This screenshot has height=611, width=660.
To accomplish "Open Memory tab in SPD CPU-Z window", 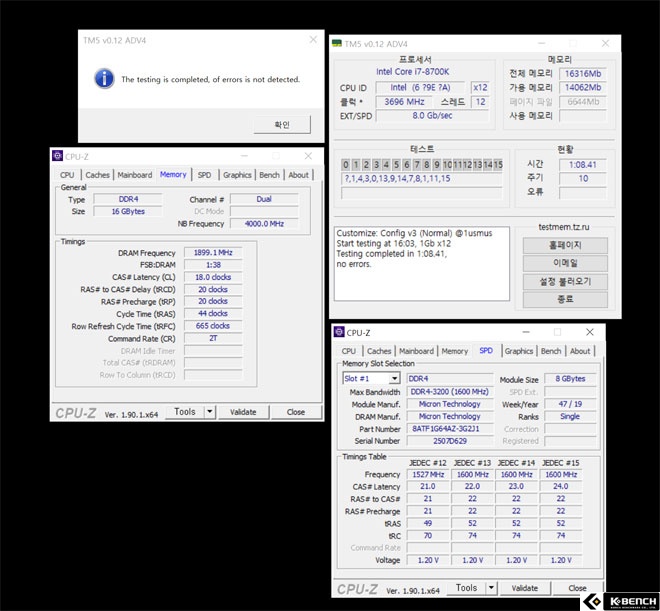I will [455, 351].
